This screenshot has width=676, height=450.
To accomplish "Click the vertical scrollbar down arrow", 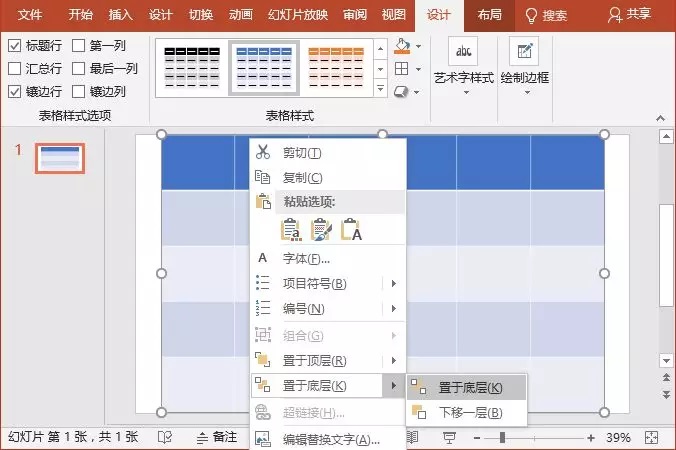I will 666,360.
